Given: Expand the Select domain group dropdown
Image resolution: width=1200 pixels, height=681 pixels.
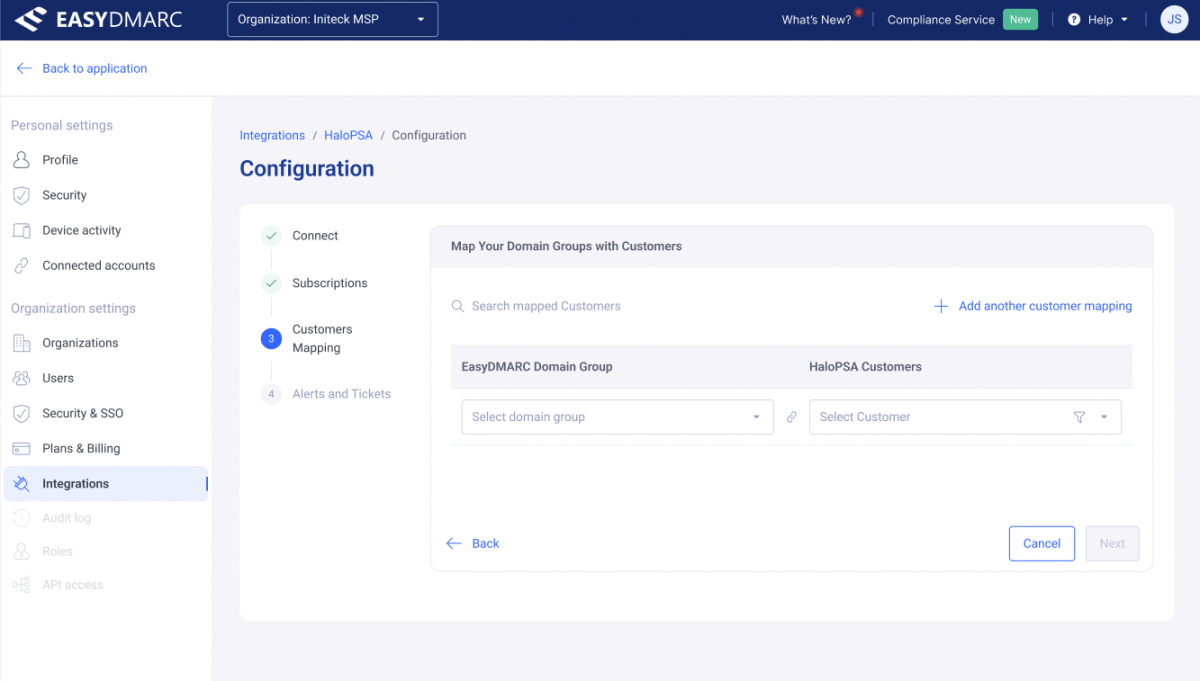Looking at the screenshot, I should (x=617, y=417).
